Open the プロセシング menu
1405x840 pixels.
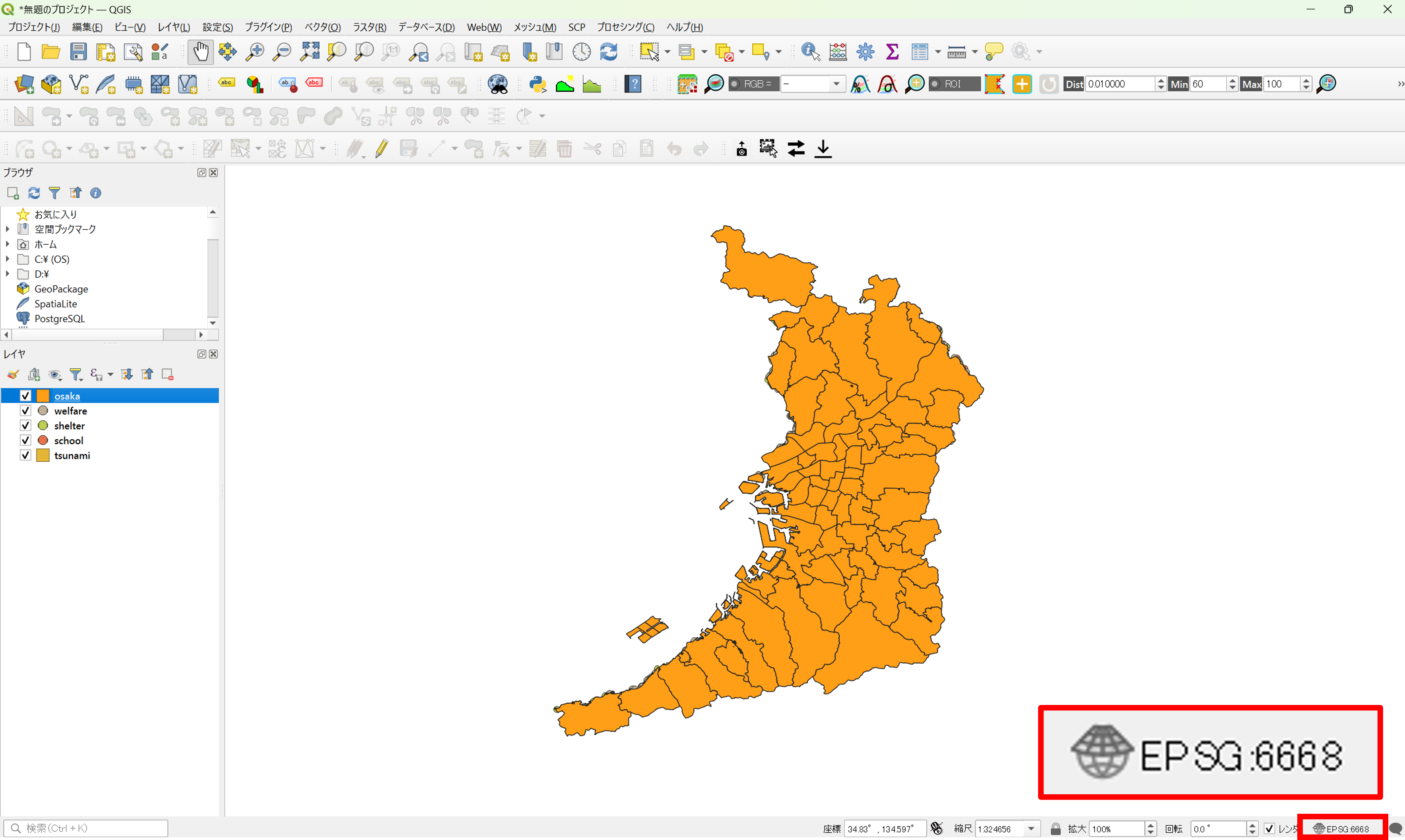click(x=625, y=27)
